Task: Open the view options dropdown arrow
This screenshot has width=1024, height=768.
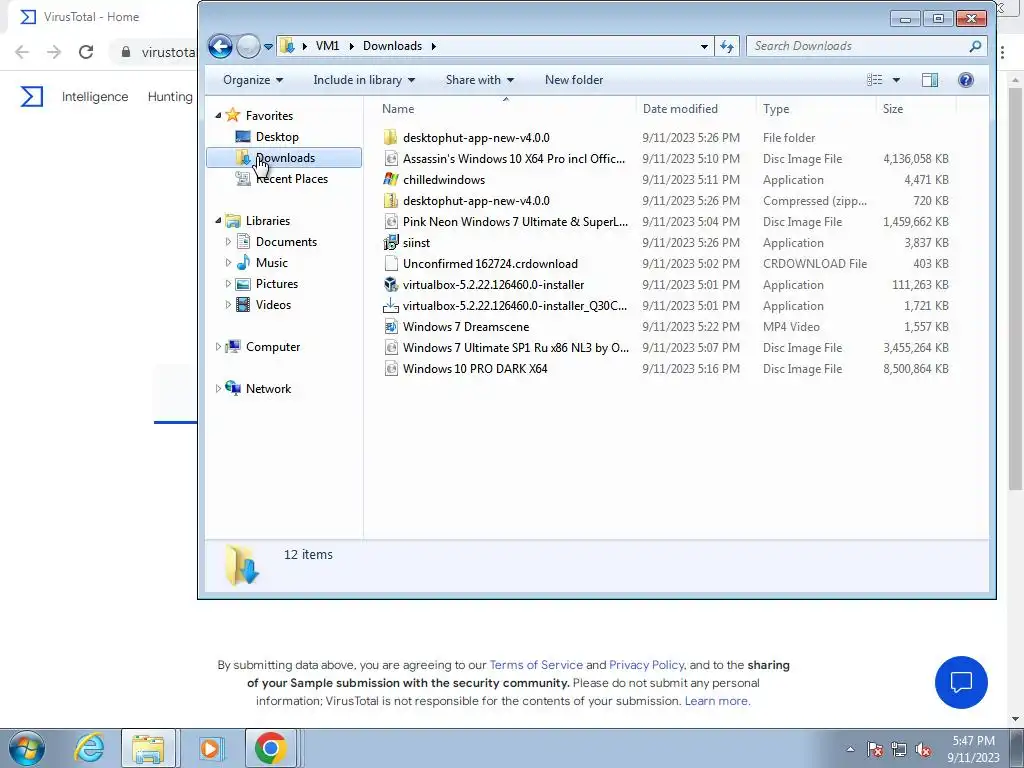Action: tap(896, 80)
